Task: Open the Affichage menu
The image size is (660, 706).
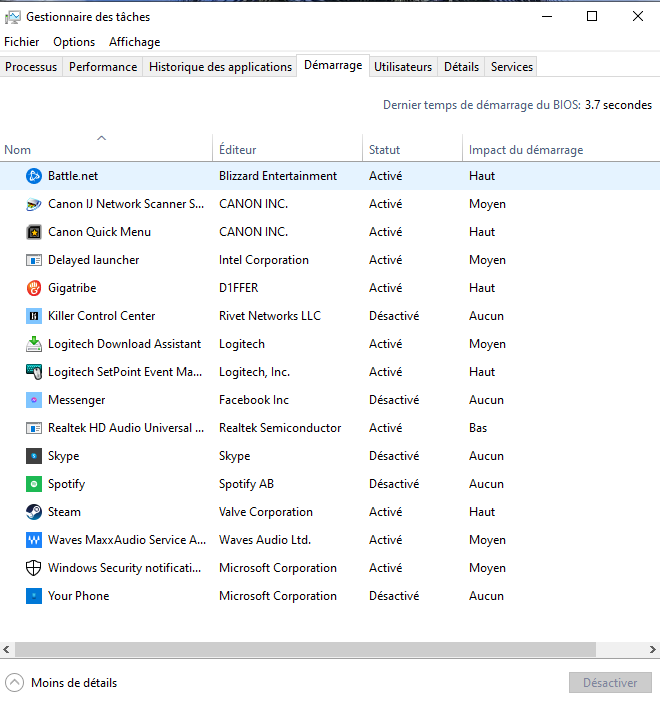Action: 135,42
